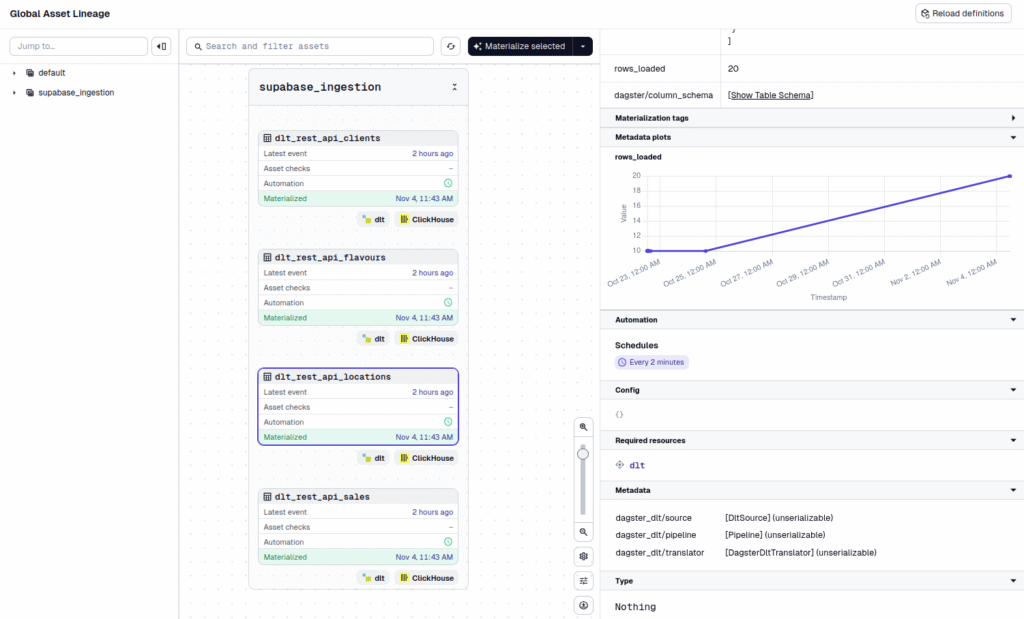
Task: Click the zoom in magnifier icon
Action: pyautogui.click(x=583, y=427)
